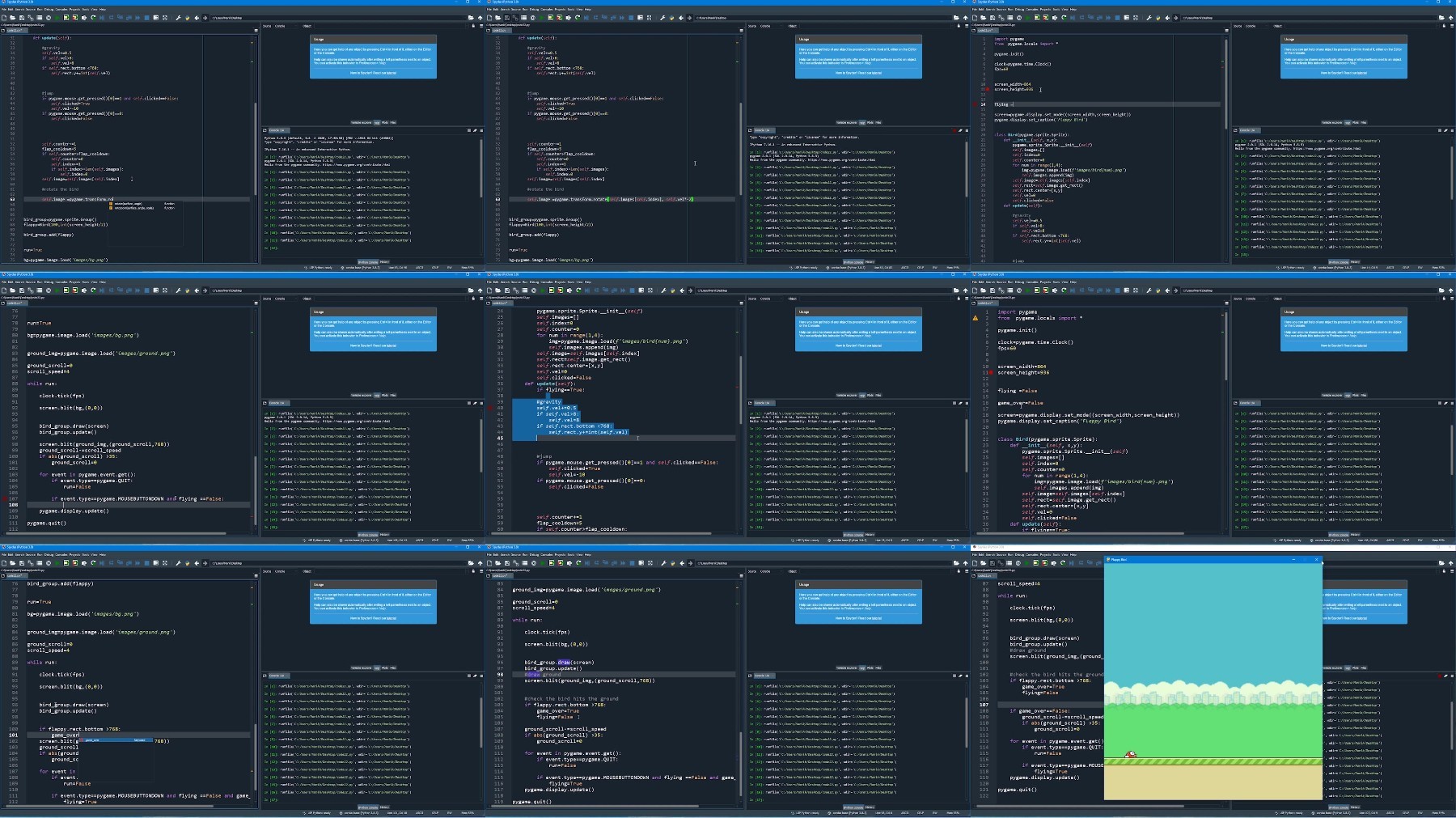
Task: Click Run current cell icon in top-right window
Action: coord(1037,18)
